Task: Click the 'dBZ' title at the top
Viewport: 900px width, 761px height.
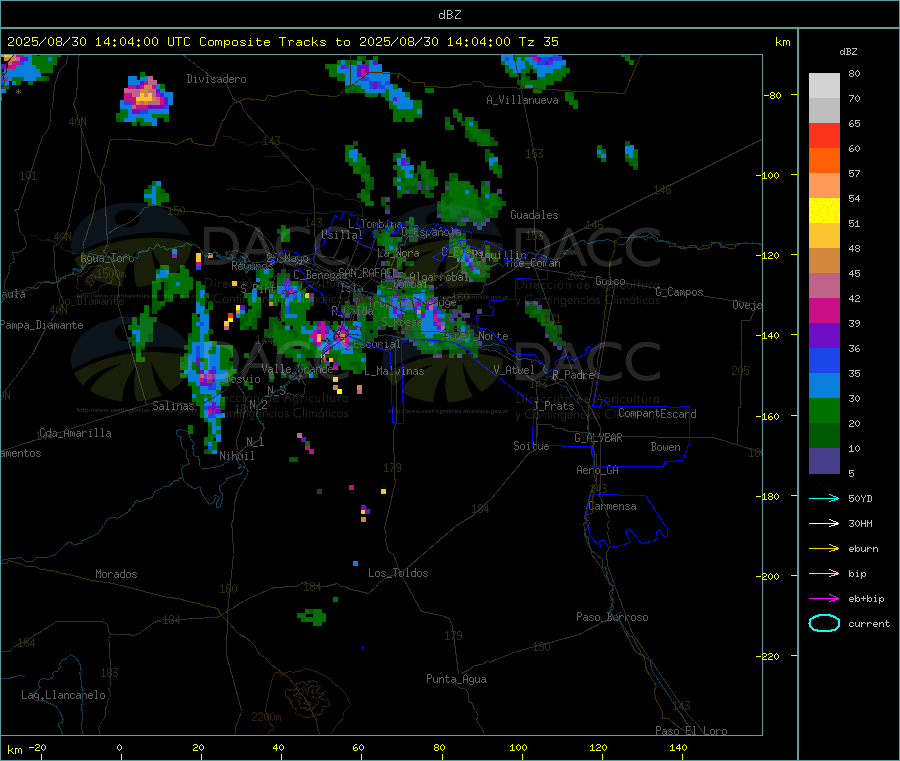Action: pos(449,15)
